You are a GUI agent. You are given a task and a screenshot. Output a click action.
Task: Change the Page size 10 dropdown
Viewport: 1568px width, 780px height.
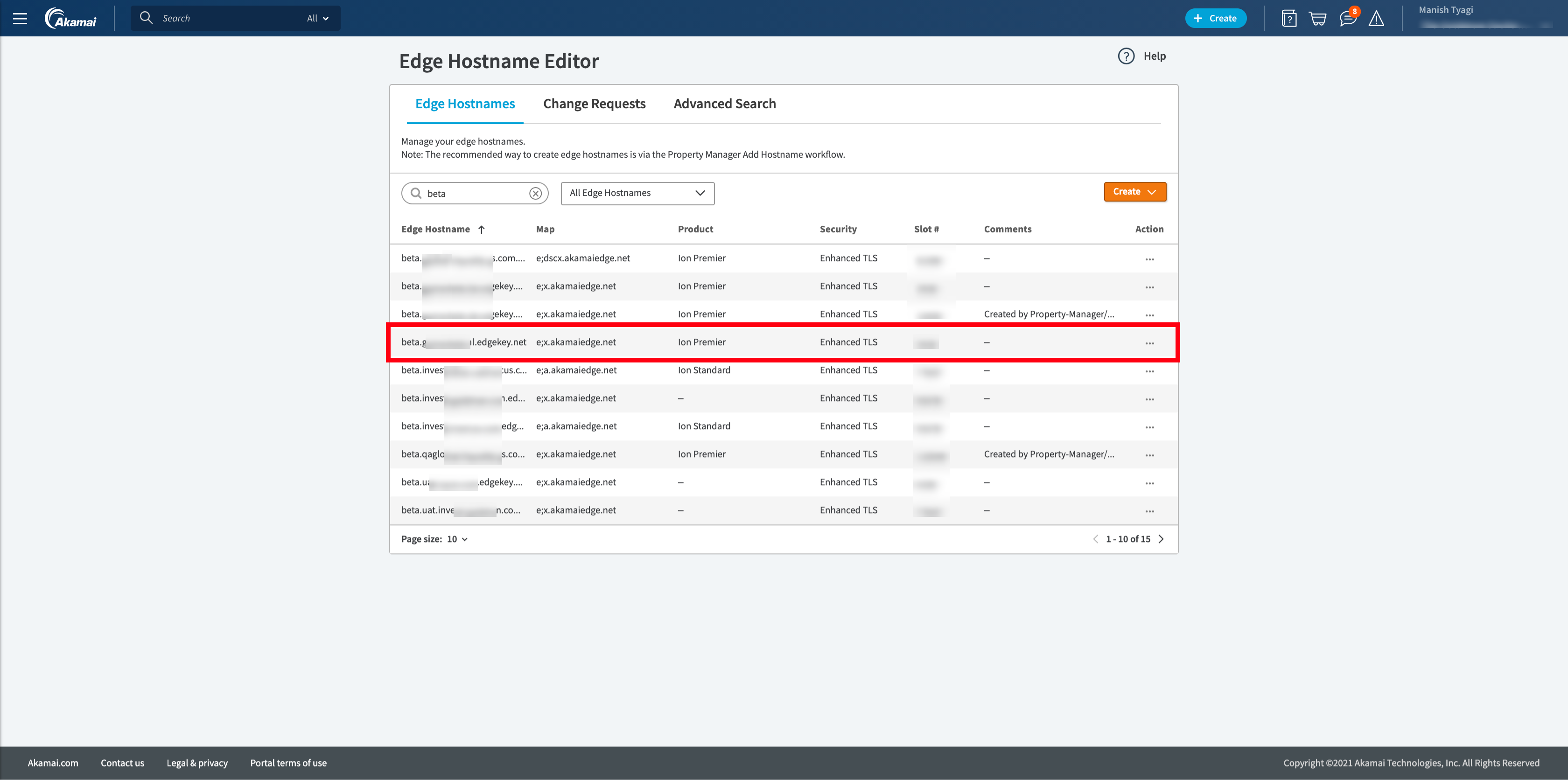(x=457, y=539)
